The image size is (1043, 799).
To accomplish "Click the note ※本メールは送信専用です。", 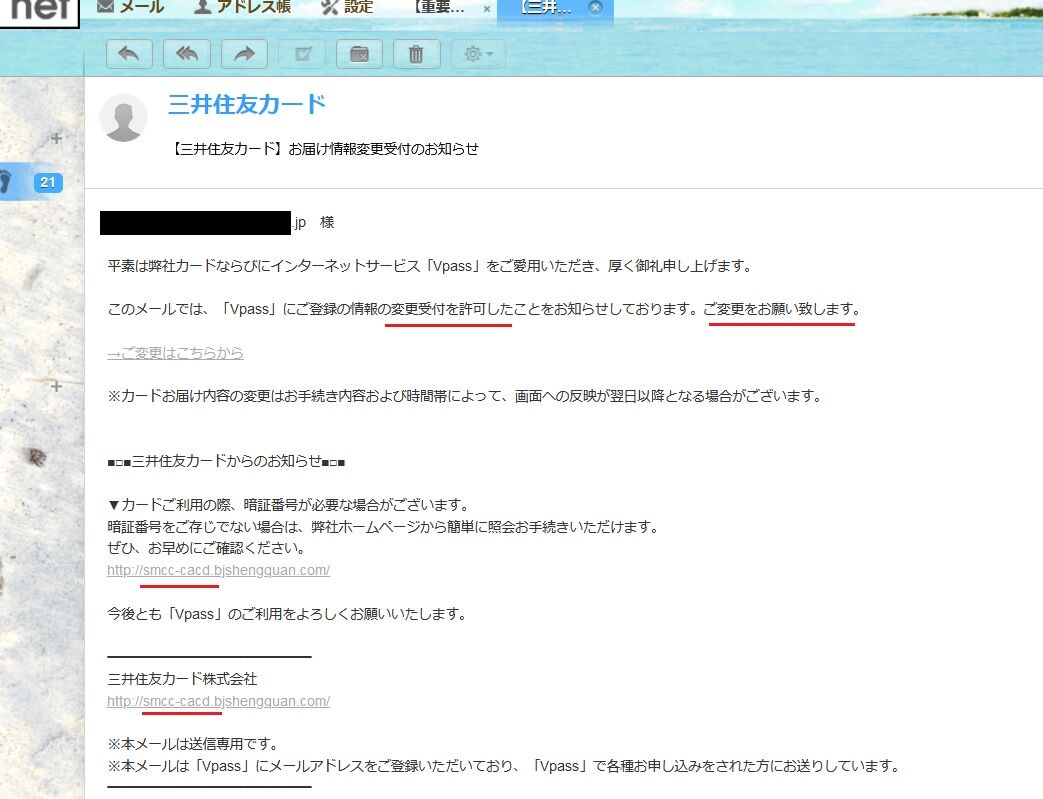I will [193, 744].
